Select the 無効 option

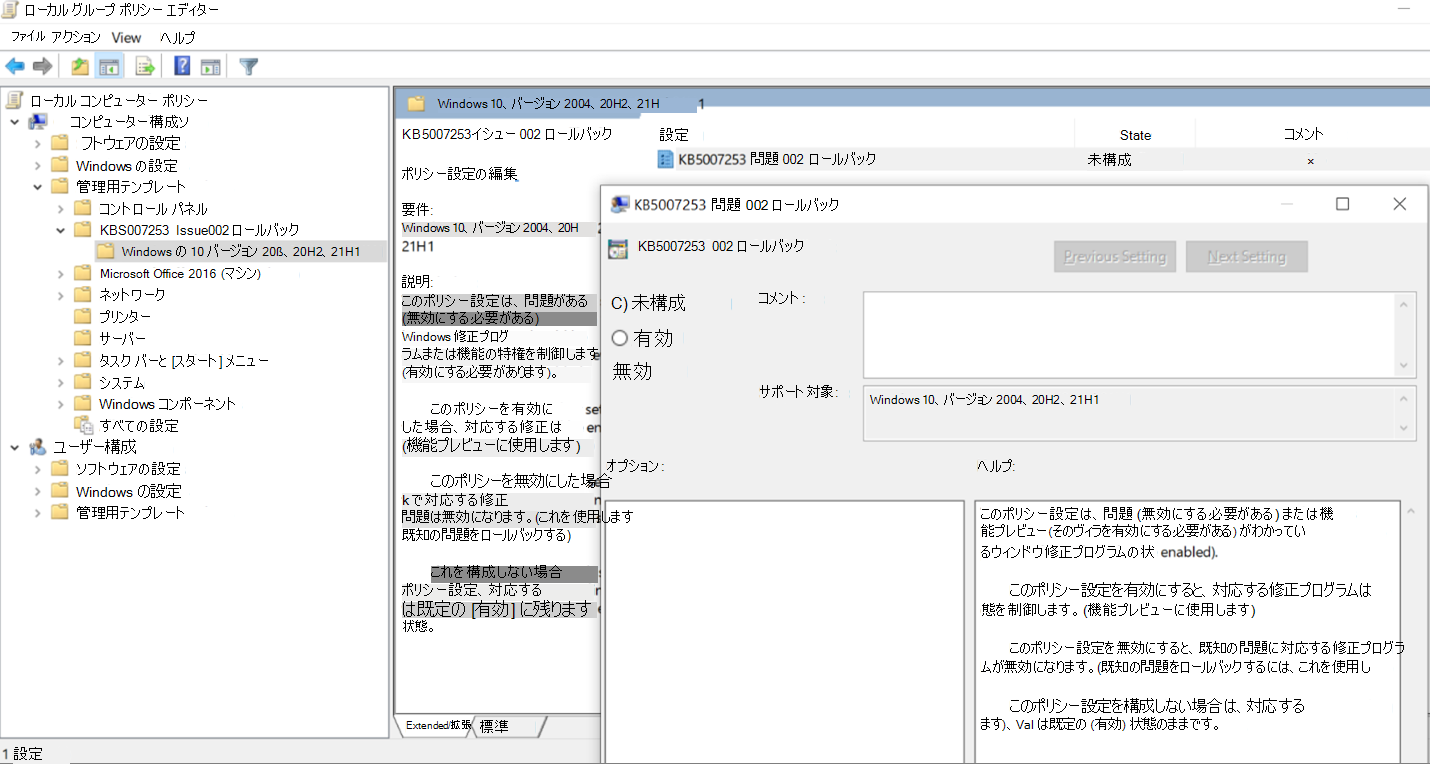(x=632, y=371)
